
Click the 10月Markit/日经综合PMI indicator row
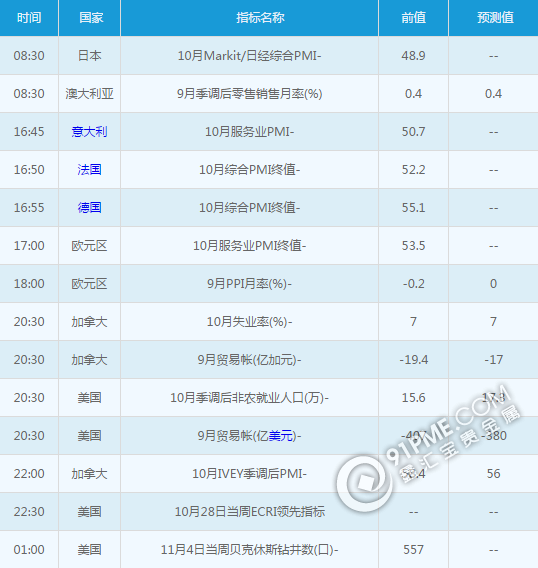(269, 56)
